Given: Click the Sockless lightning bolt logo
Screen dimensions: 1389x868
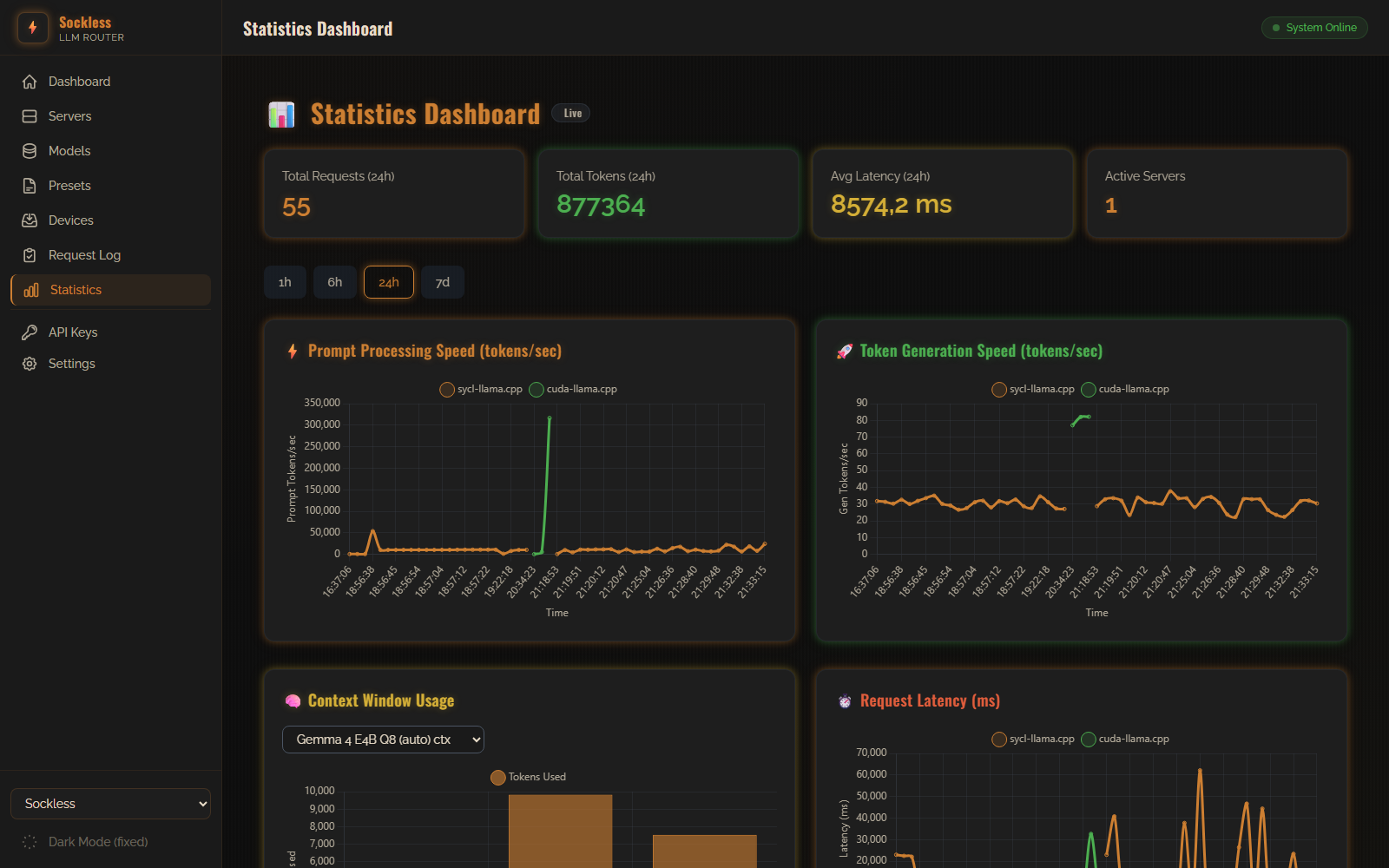Looking at the screenshot, I should (33, 28).
